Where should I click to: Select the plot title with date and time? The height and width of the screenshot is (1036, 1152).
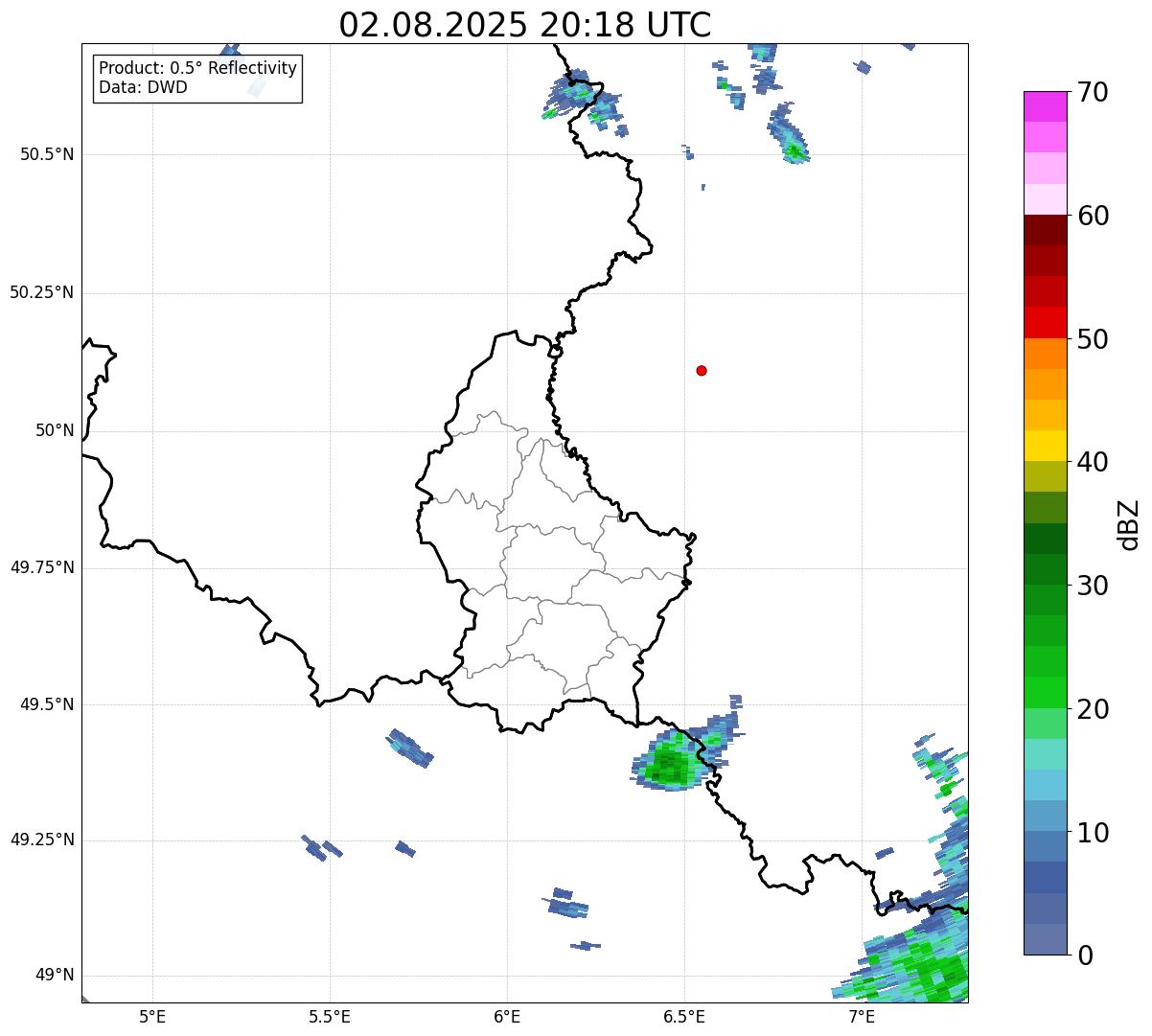pos(525,25)
